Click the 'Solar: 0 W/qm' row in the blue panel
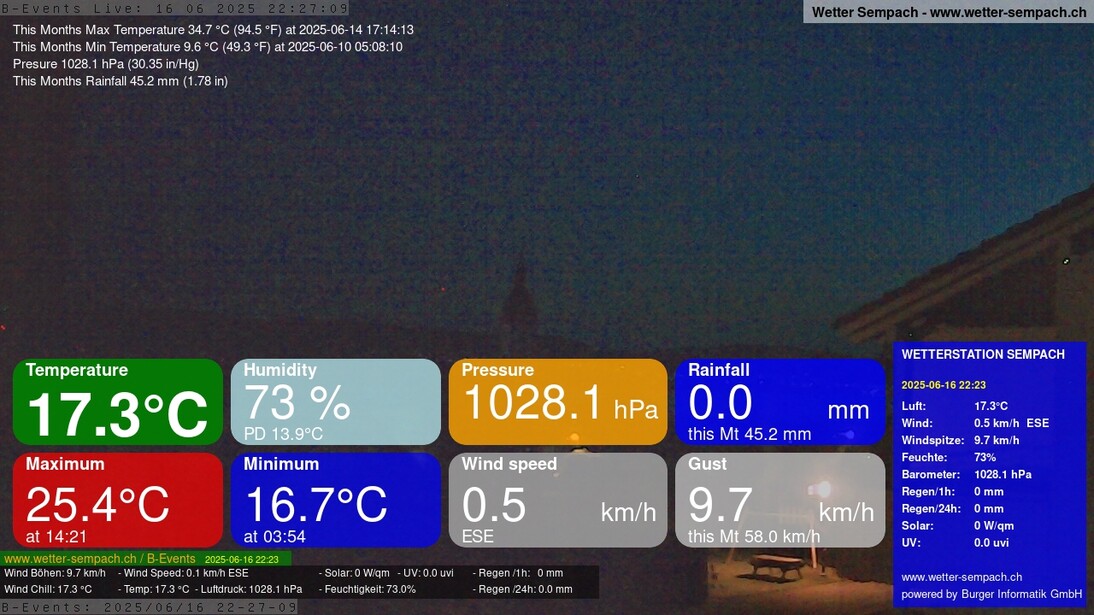This screenshot has height=615, width=1094. (957, 526)
